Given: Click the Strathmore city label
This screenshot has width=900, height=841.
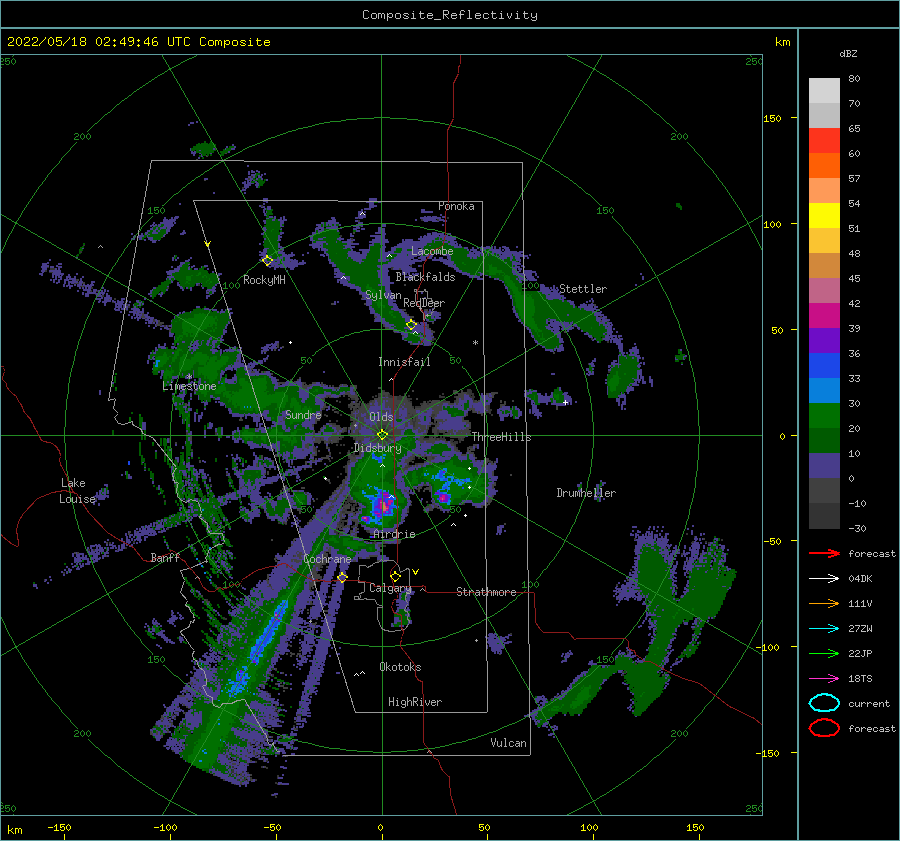Looking at the screenshot, I should [x=486, y=592].
